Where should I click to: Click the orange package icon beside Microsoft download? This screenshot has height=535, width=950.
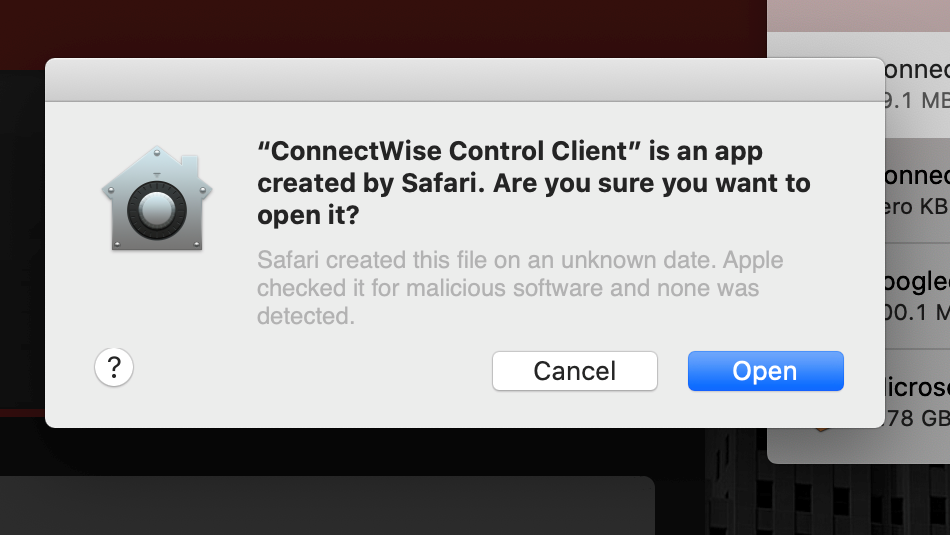[x=821, y=428]
